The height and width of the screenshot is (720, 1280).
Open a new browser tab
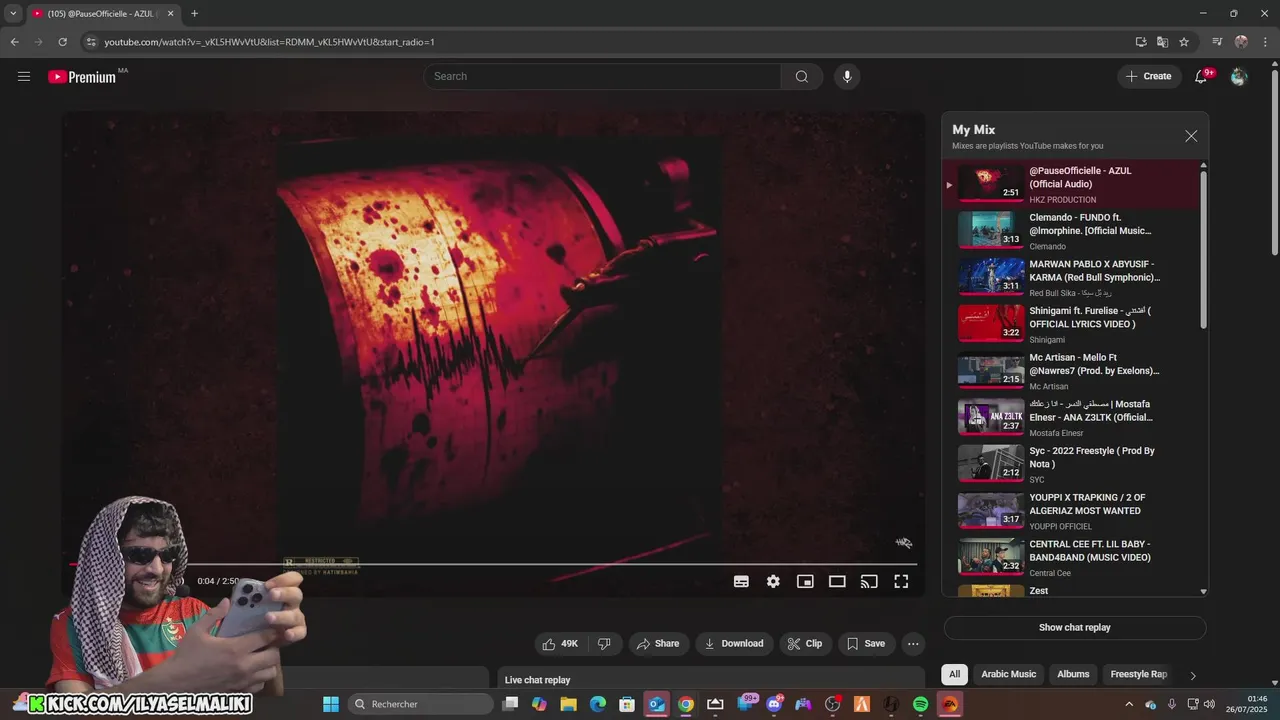(194, 14)
